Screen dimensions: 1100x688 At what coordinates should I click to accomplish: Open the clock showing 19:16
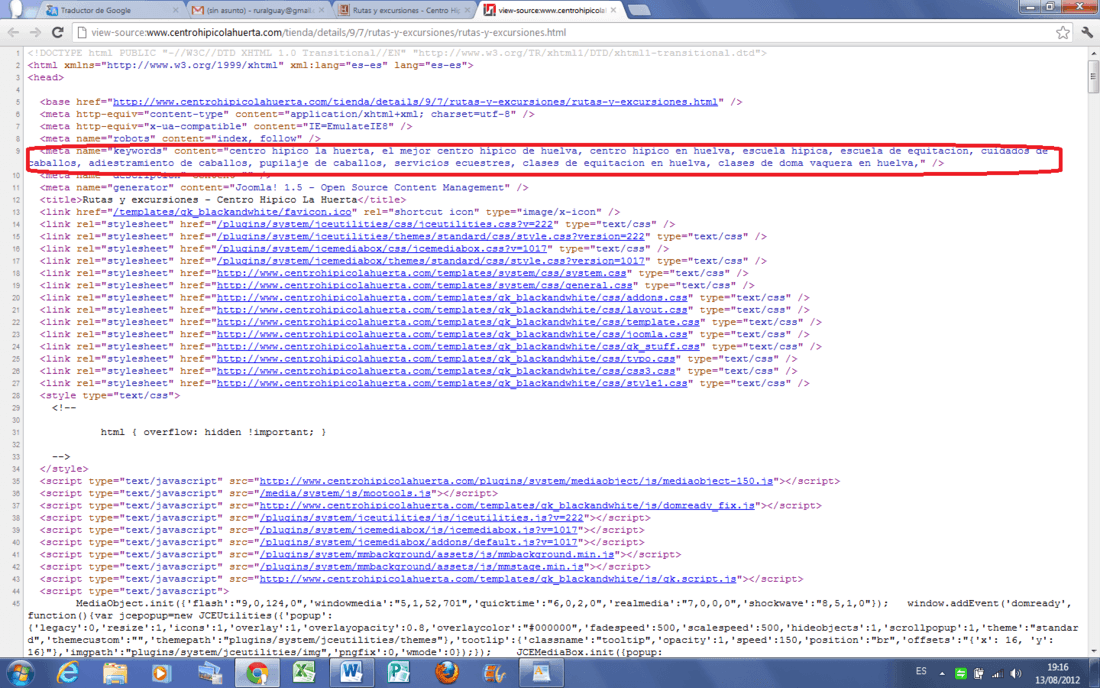point(1058,673)
